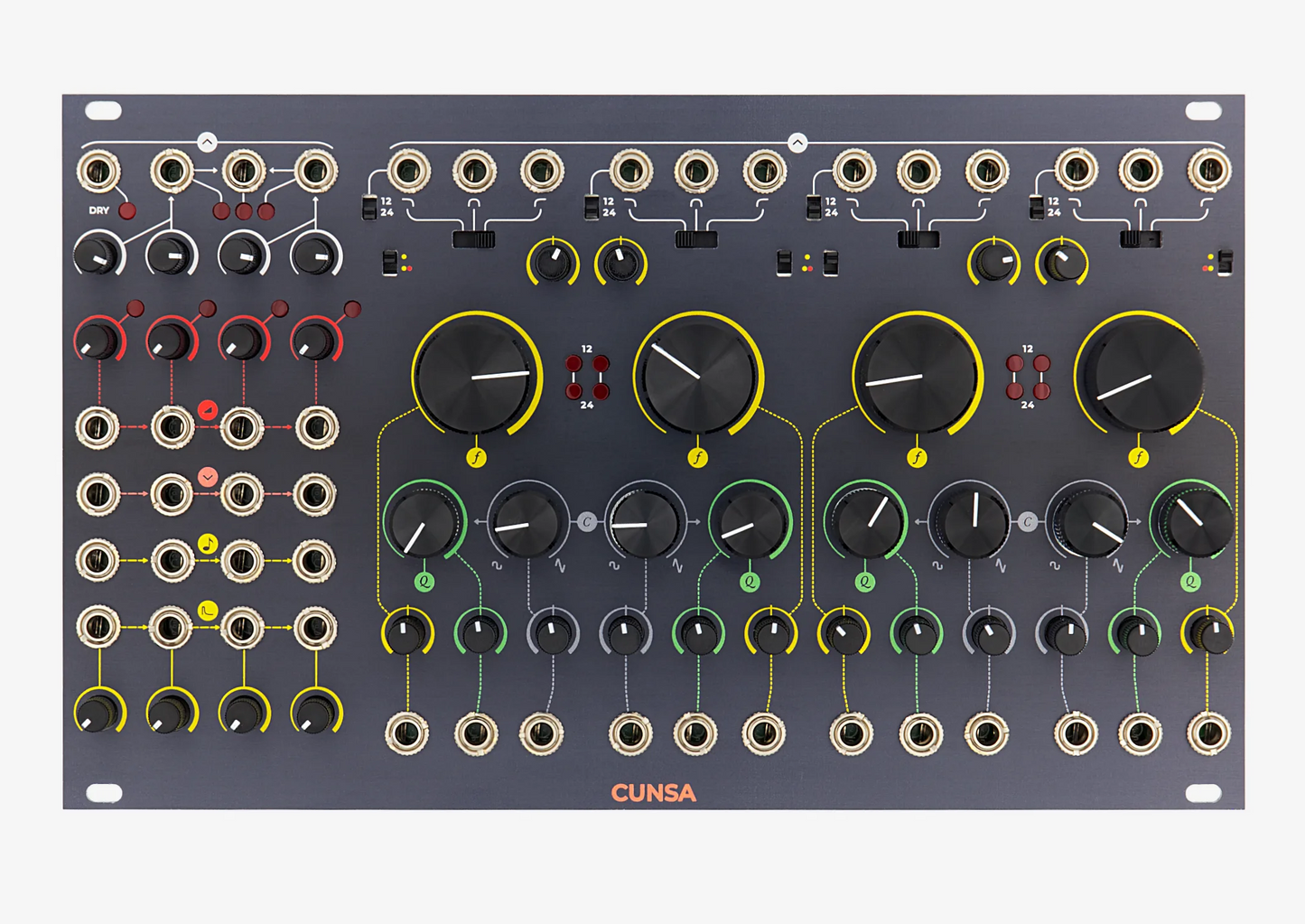Toggle the leftmost 12/24 slide switch
The width and height of the screenshot is (1305, 924).
pos(369,207)
